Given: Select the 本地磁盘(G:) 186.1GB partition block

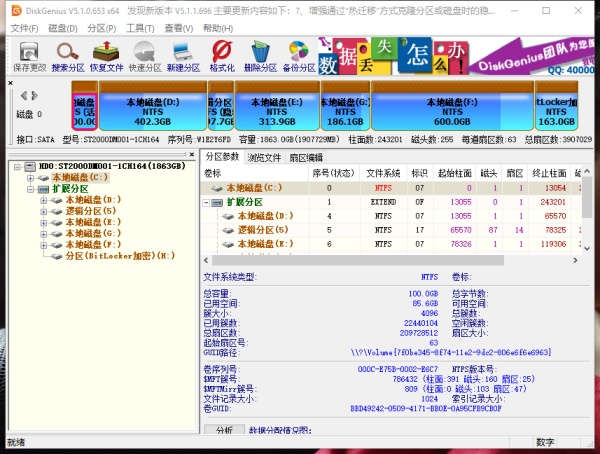Looking at the screenshot, I should 346,106.
